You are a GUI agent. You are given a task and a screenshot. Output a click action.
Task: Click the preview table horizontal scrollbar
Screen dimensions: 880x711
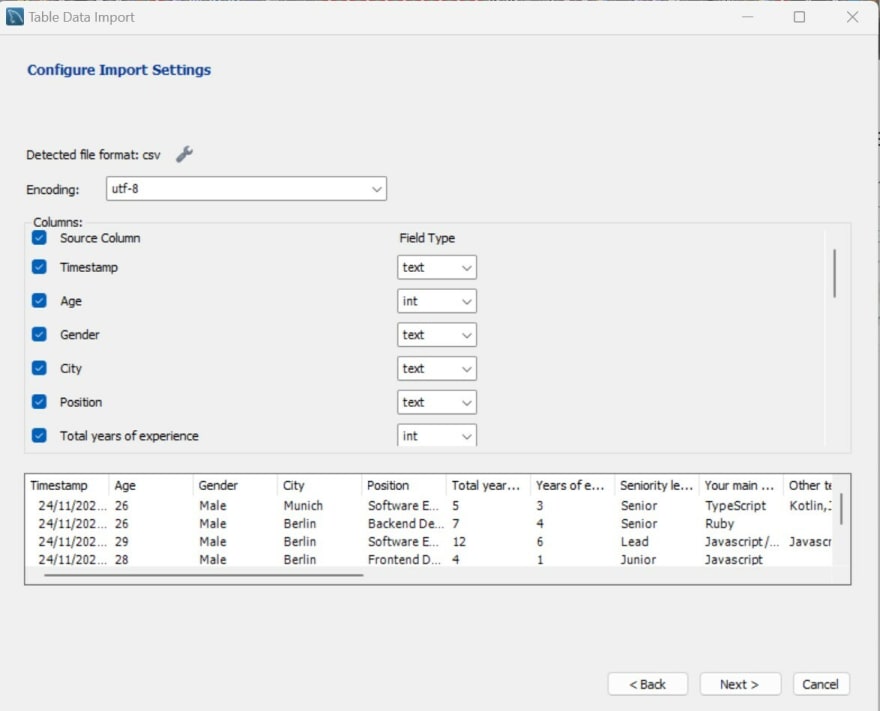204,575
